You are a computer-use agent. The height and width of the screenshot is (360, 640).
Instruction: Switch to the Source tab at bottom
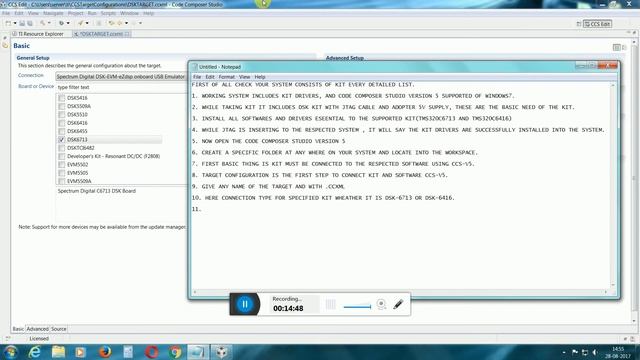tap(59, 329)
